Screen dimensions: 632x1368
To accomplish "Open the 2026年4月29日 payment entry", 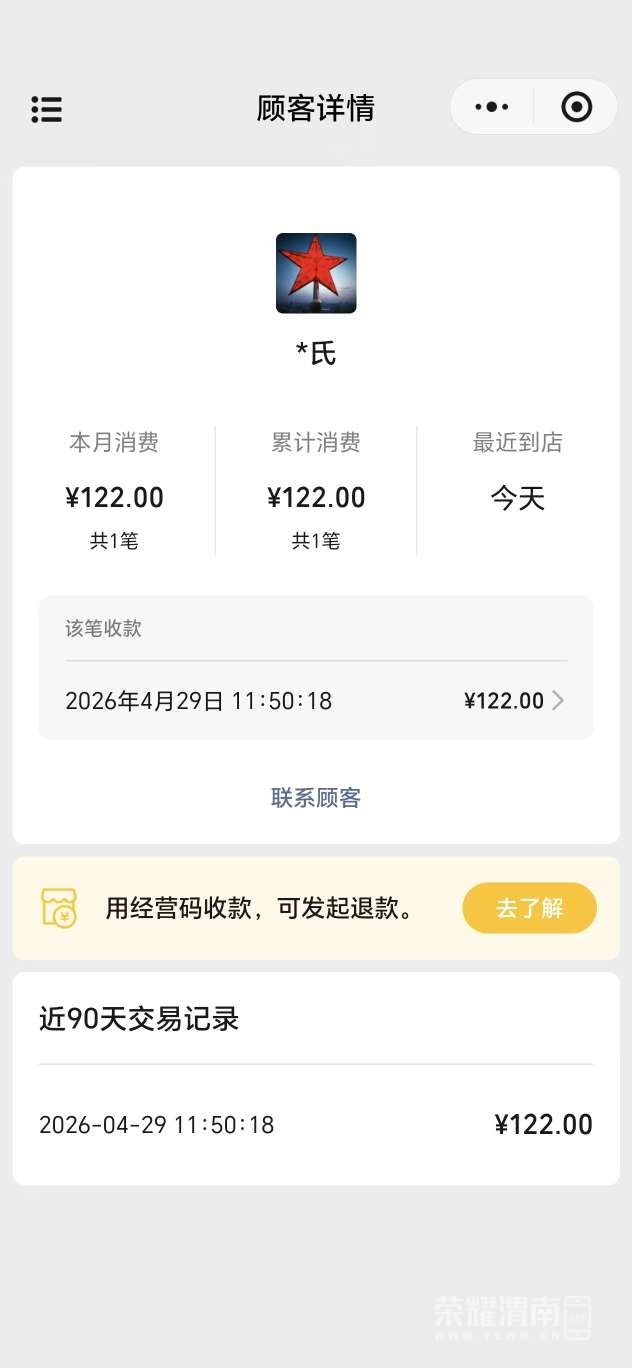I will [198, 701].
